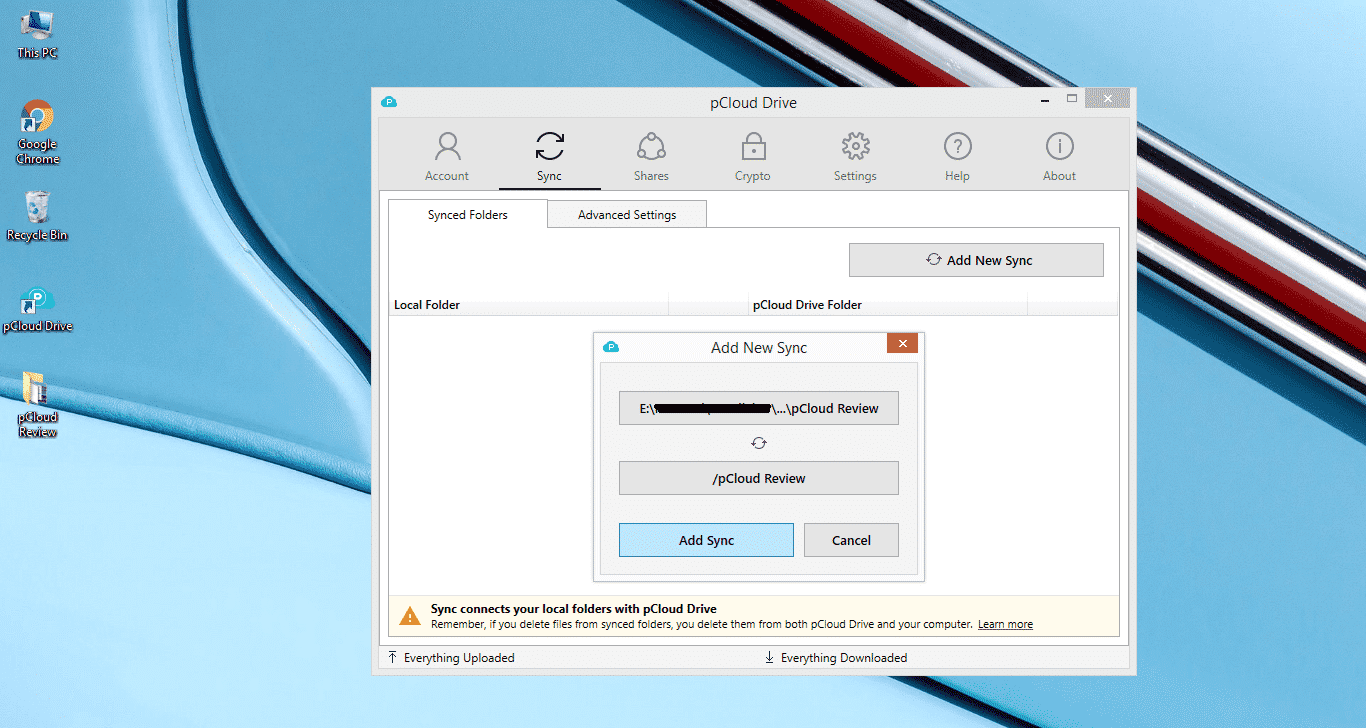The height and width of the screenshot is (728, 1366).
Task: Select Recycle Bin desktop icon
Action: point(37,216)
